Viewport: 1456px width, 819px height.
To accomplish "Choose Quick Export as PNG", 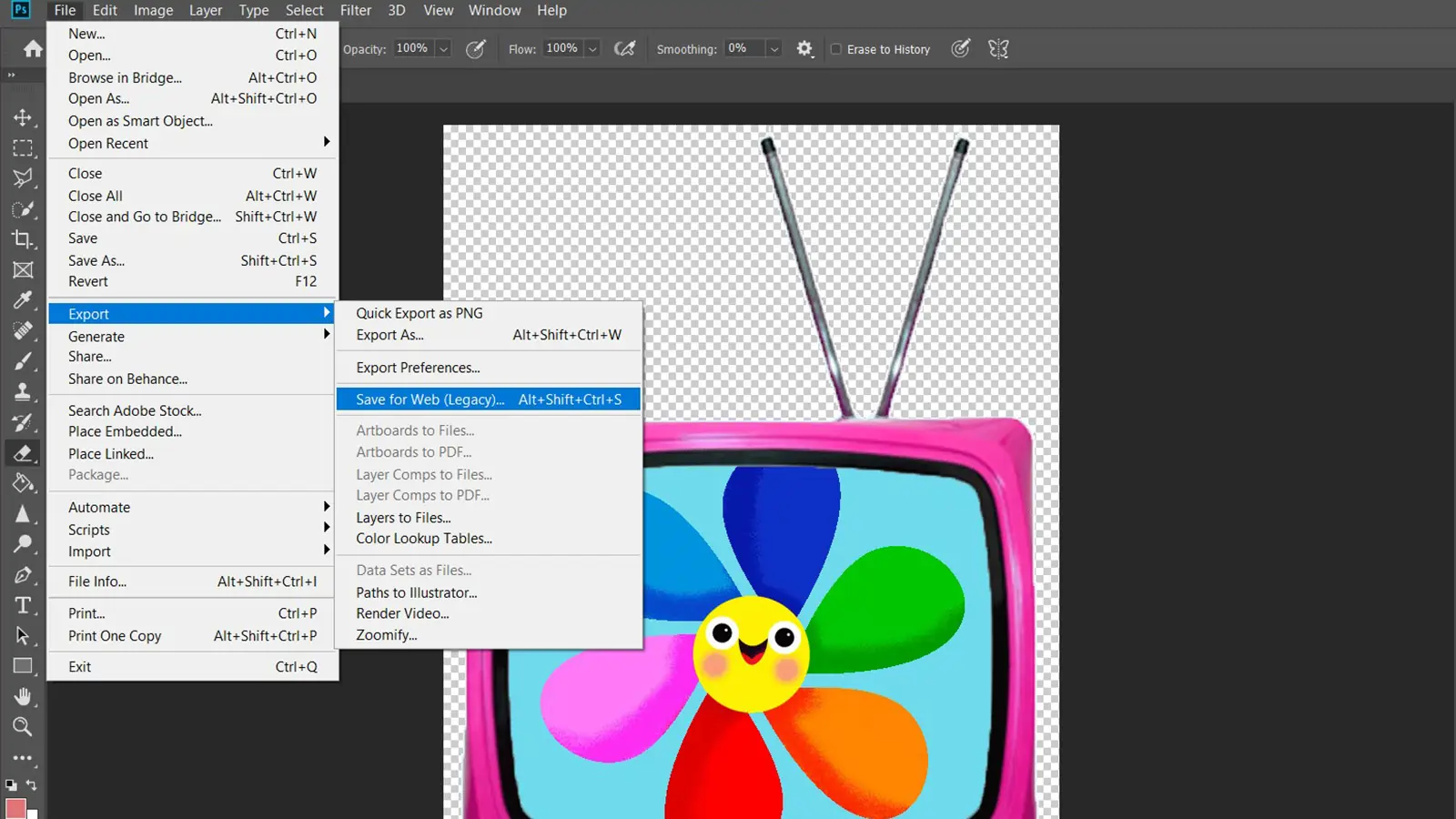I will 489,313.
